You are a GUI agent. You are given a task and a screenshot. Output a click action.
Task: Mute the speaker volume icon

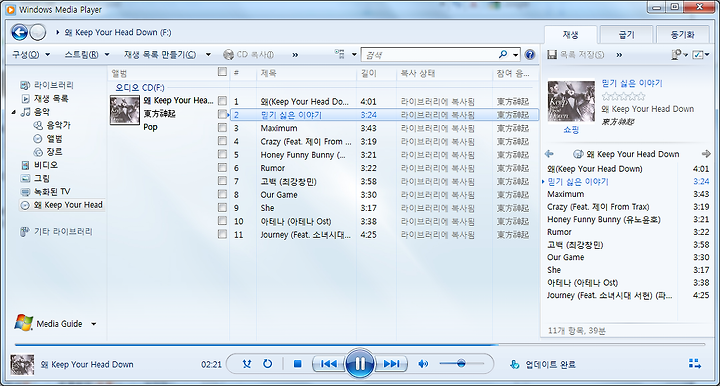pos(423,364)
